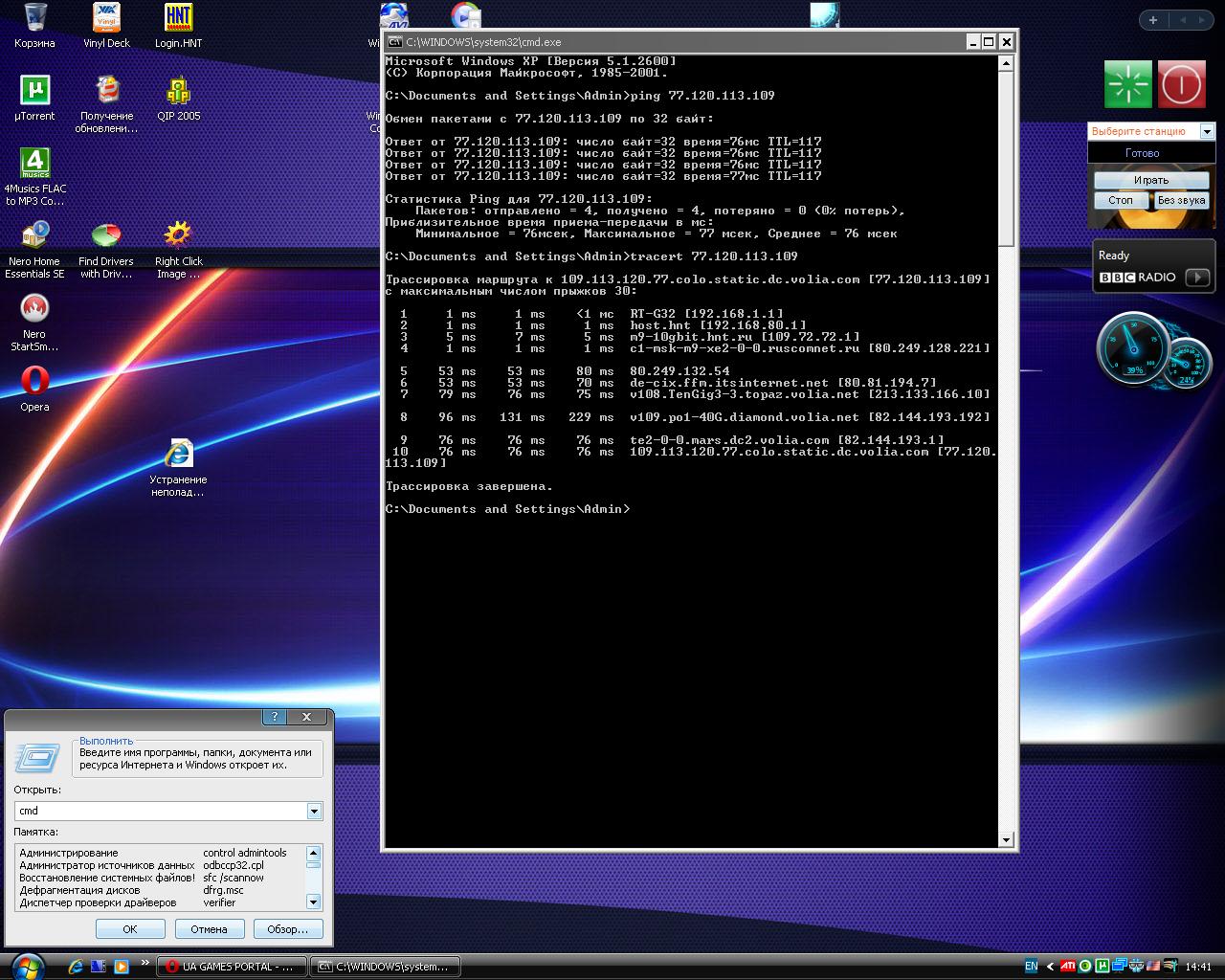Click the Играть radio button
The image size is (1225, 980).
(1151, 180)
